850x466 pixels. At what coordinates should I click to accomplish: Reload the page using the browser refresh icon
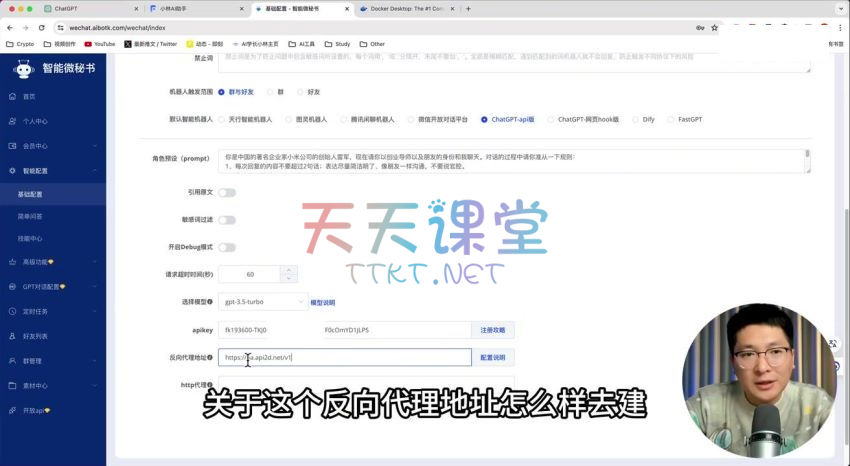tap(42, 27)
